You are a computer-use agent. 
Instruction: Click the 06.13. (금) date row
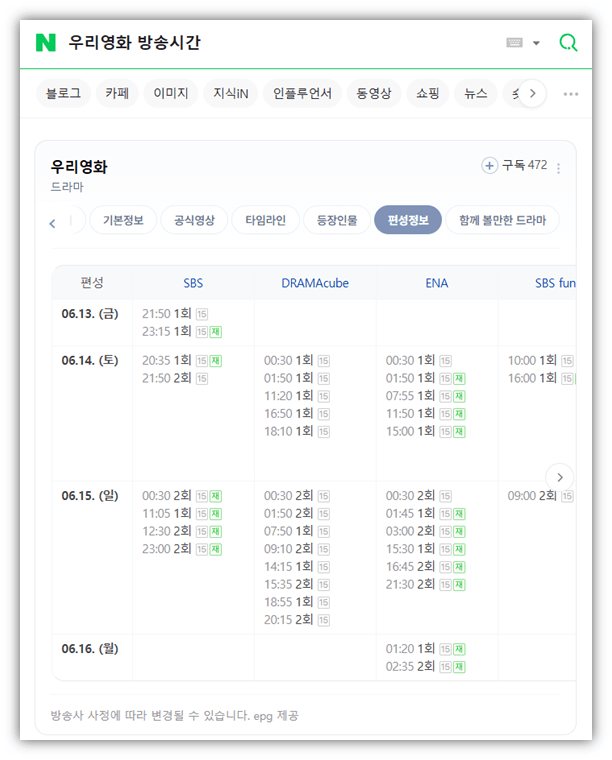90,314
